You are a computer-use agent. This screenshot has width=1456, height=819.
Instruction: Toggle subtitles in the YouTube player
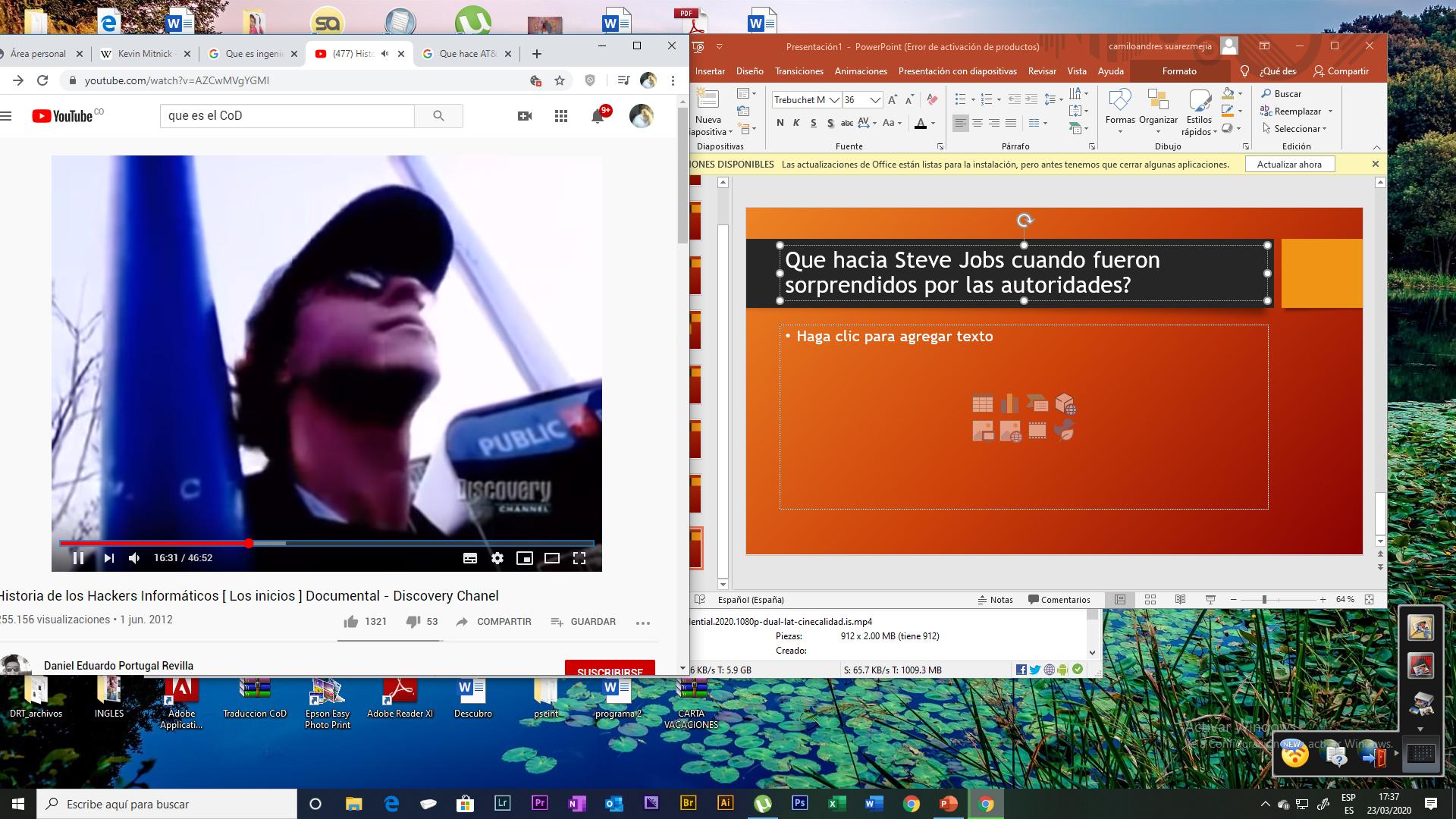pyautogui.click(x=470, y=558)
